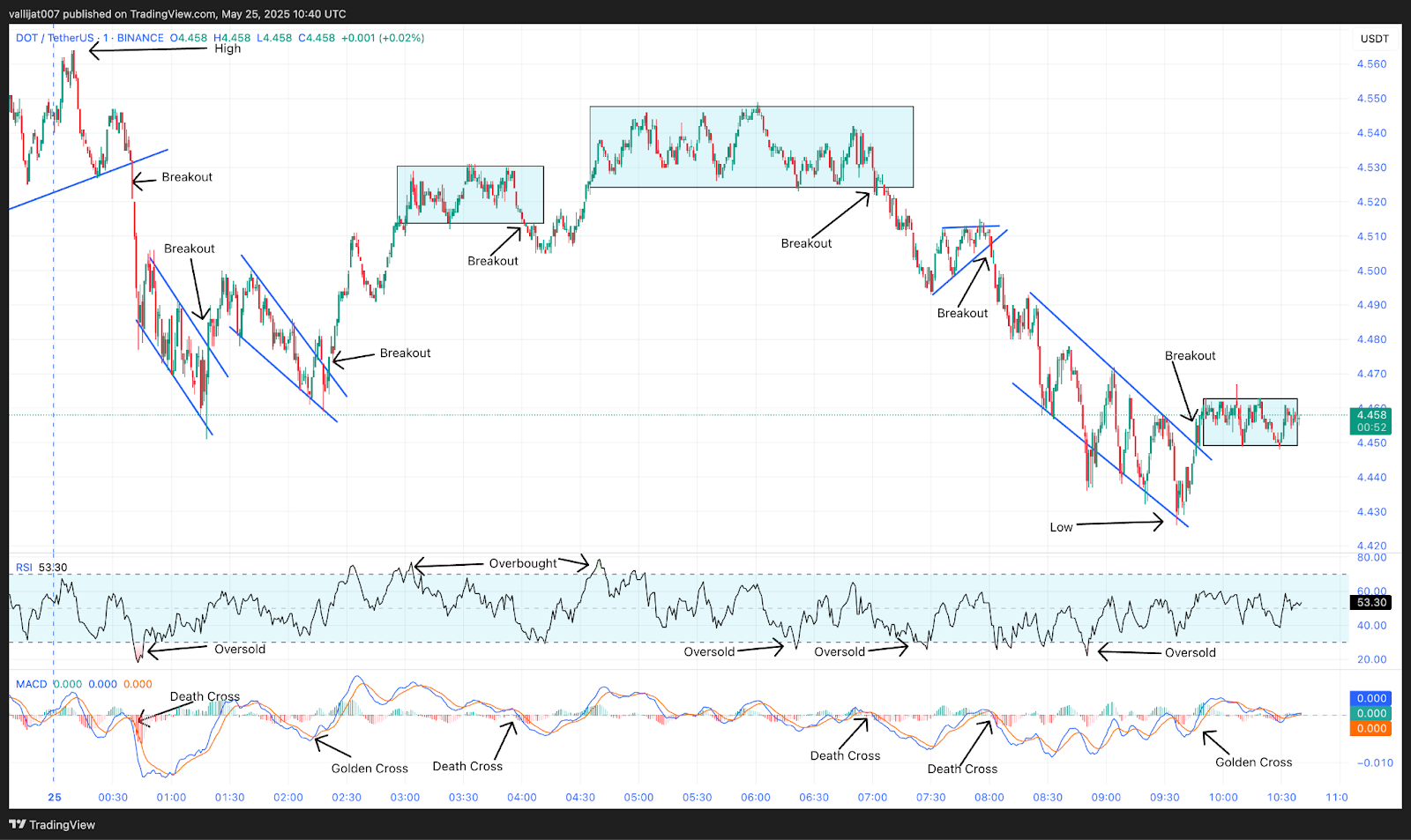Click the 4.430 price axis label
The height and width of the screenshot is (840, 1411).
click(x=1371, y=512)
